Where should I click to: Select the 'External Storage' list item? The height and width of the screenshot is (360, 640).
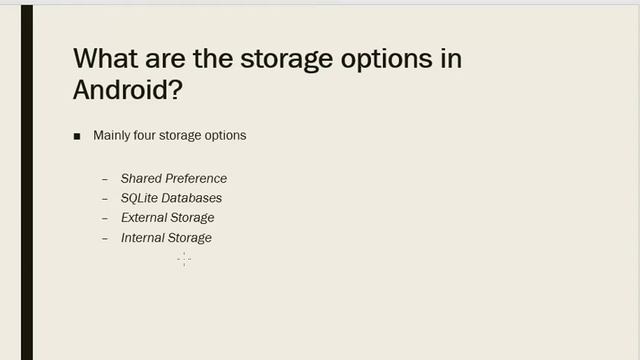(x=167, y=218)
